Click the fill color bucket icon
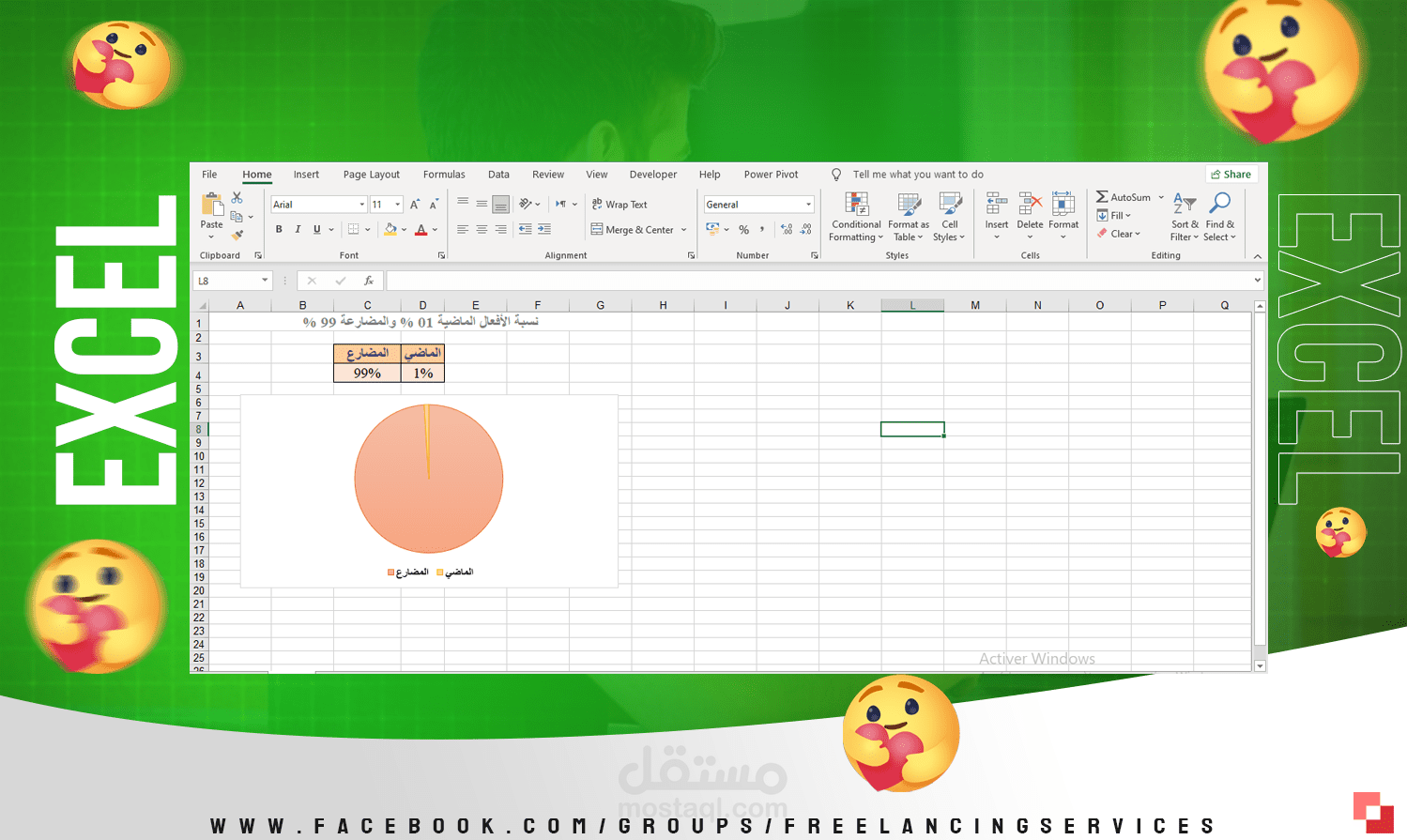 pyautogui.click(x=390, y=229)
